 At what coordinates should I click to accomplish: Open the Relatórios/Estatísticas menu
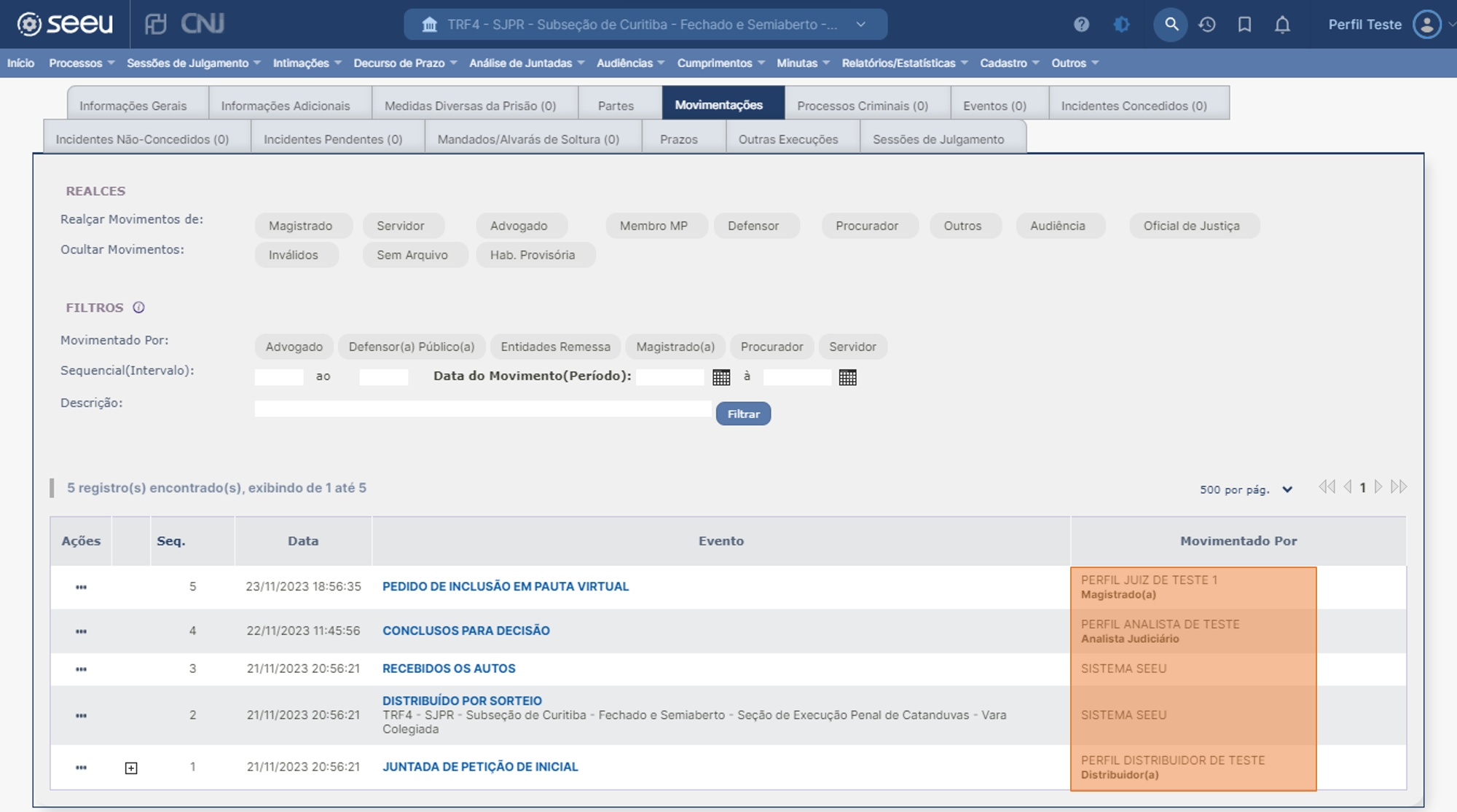coord(905,63)
